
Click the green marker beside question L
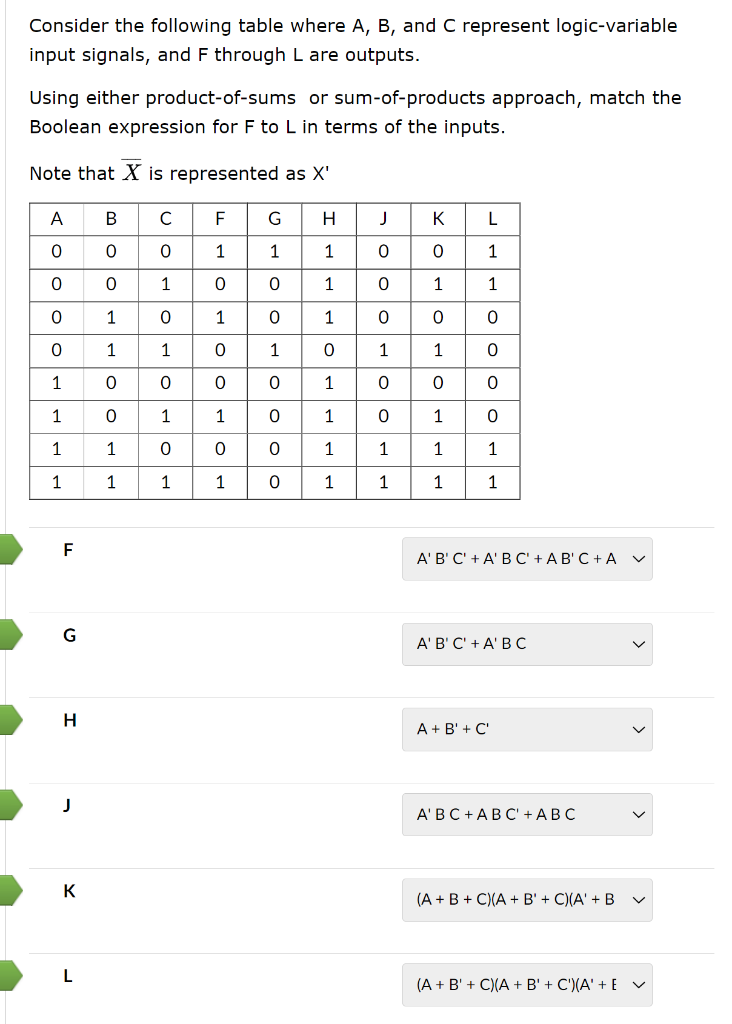7,974
